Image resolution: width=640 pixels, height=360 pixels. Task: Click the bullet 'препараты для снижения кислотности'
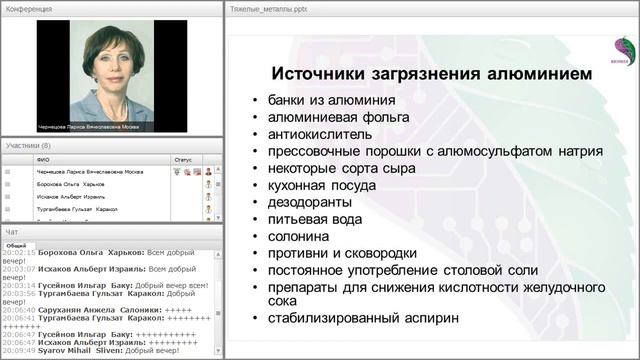[x=437, y=294]
